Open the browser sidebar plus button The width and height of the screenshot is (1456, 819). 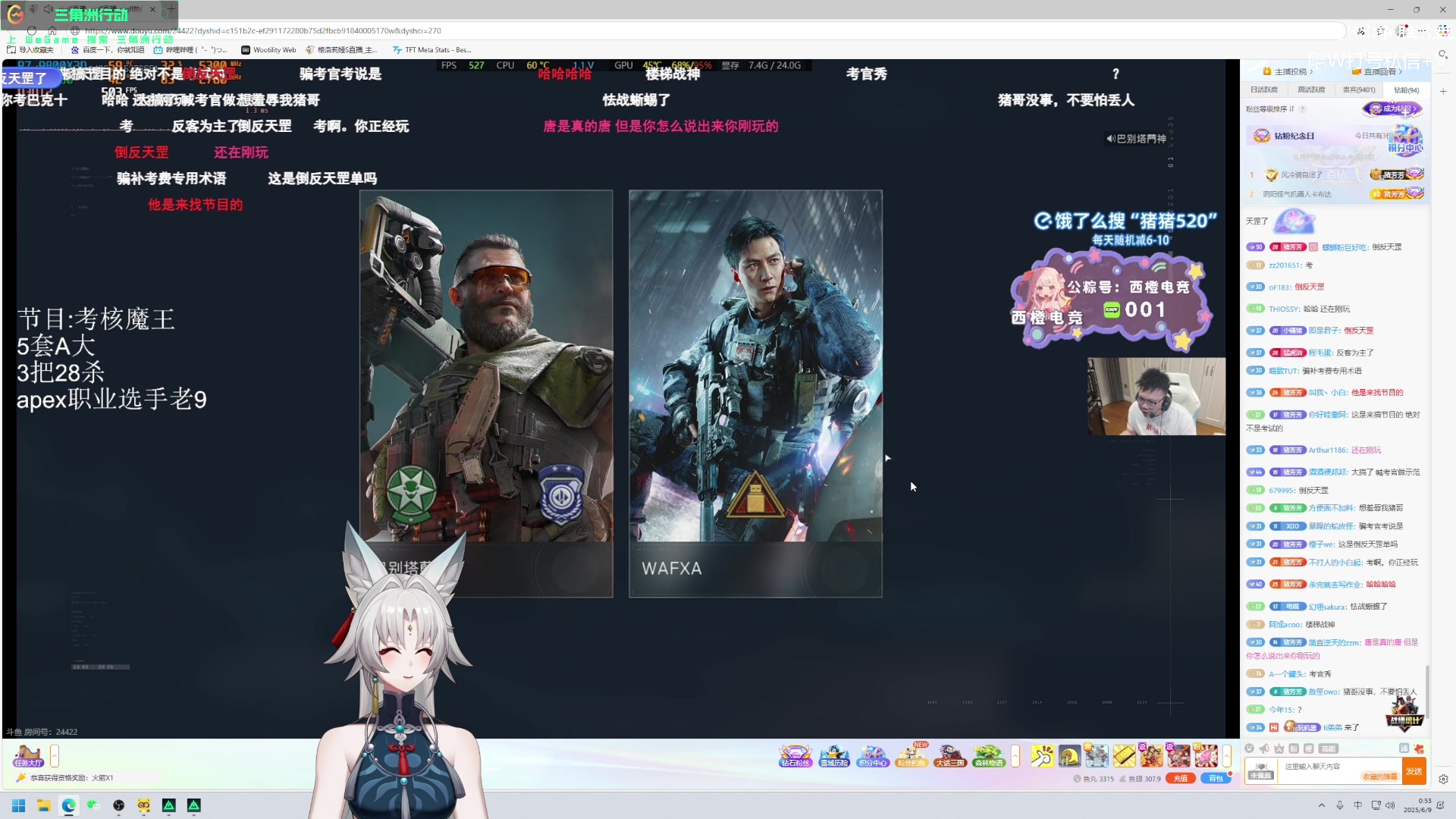[1443, 91]
